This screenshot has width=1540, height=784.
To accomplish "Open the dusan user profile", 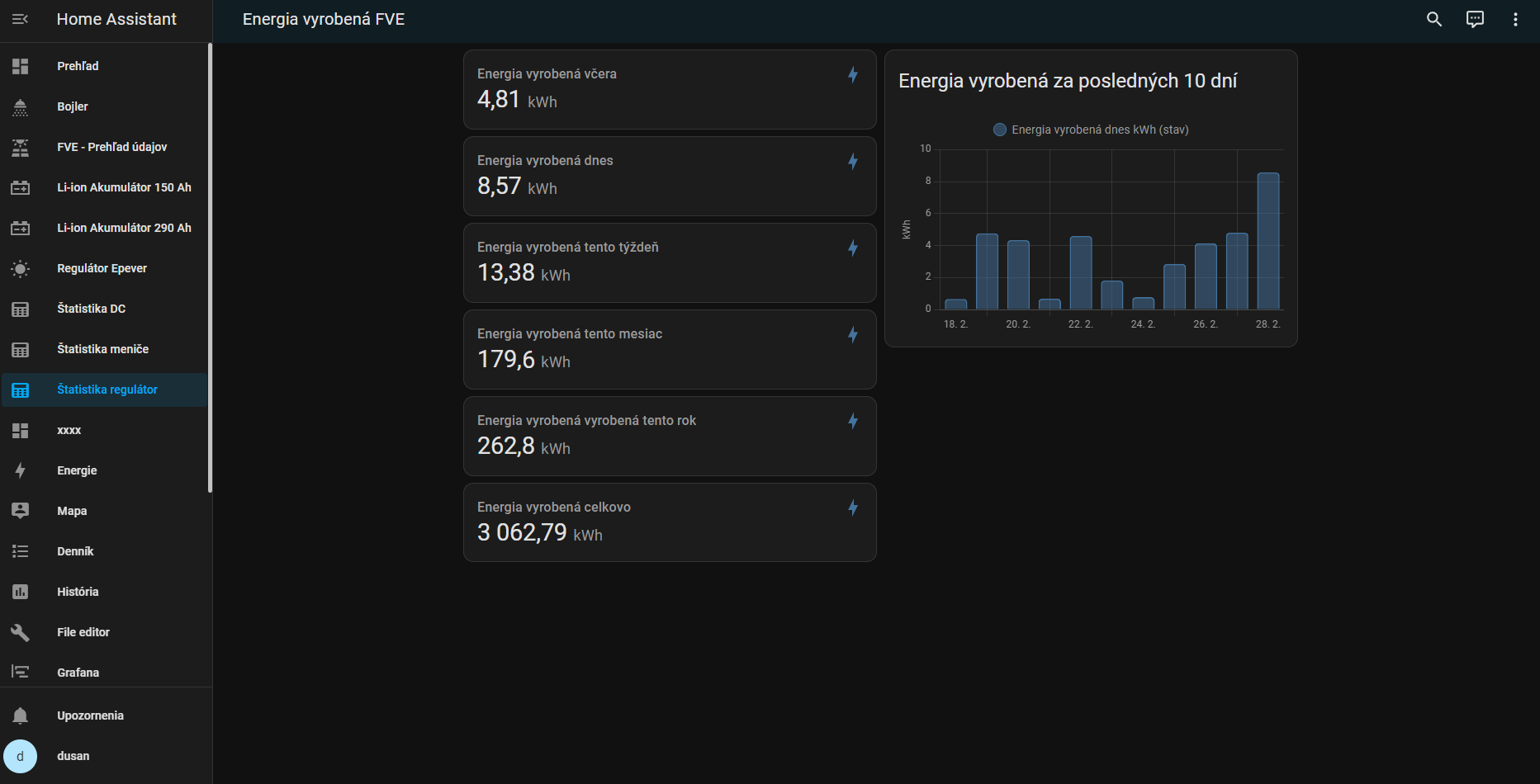I will [73, 756].
